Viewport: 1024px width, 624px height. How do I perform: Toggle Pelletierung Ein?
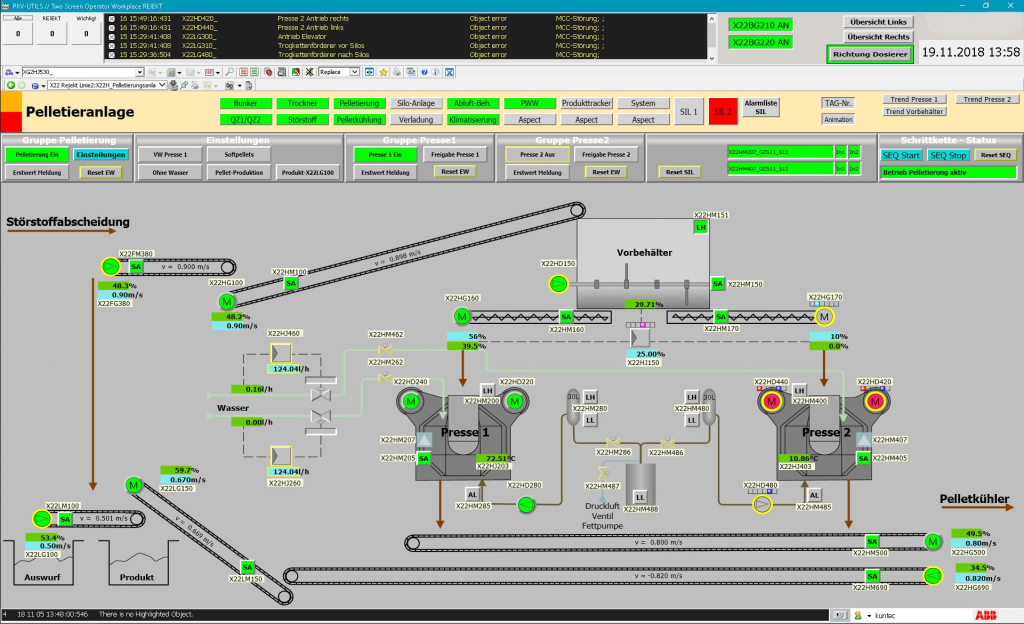coord(35,155)
